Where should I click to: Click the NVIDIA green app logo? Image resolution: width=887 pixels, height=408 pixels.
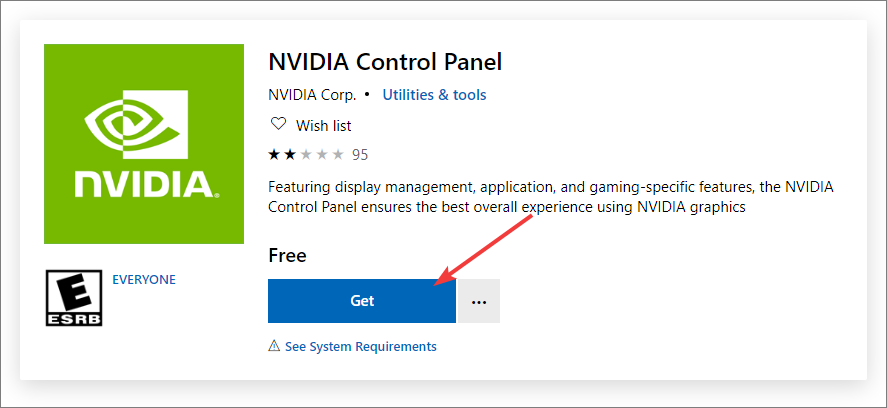[144, 144]
